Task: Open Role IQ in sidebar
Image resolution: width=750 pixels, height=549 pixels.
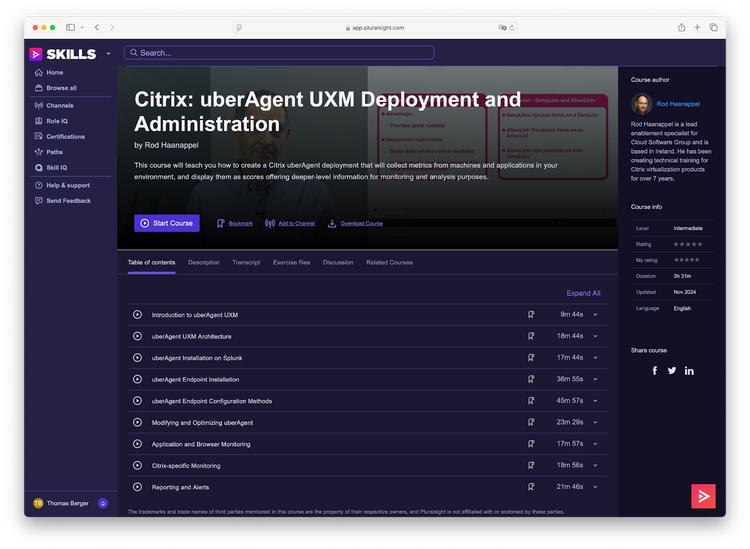Action: [51, 121]
